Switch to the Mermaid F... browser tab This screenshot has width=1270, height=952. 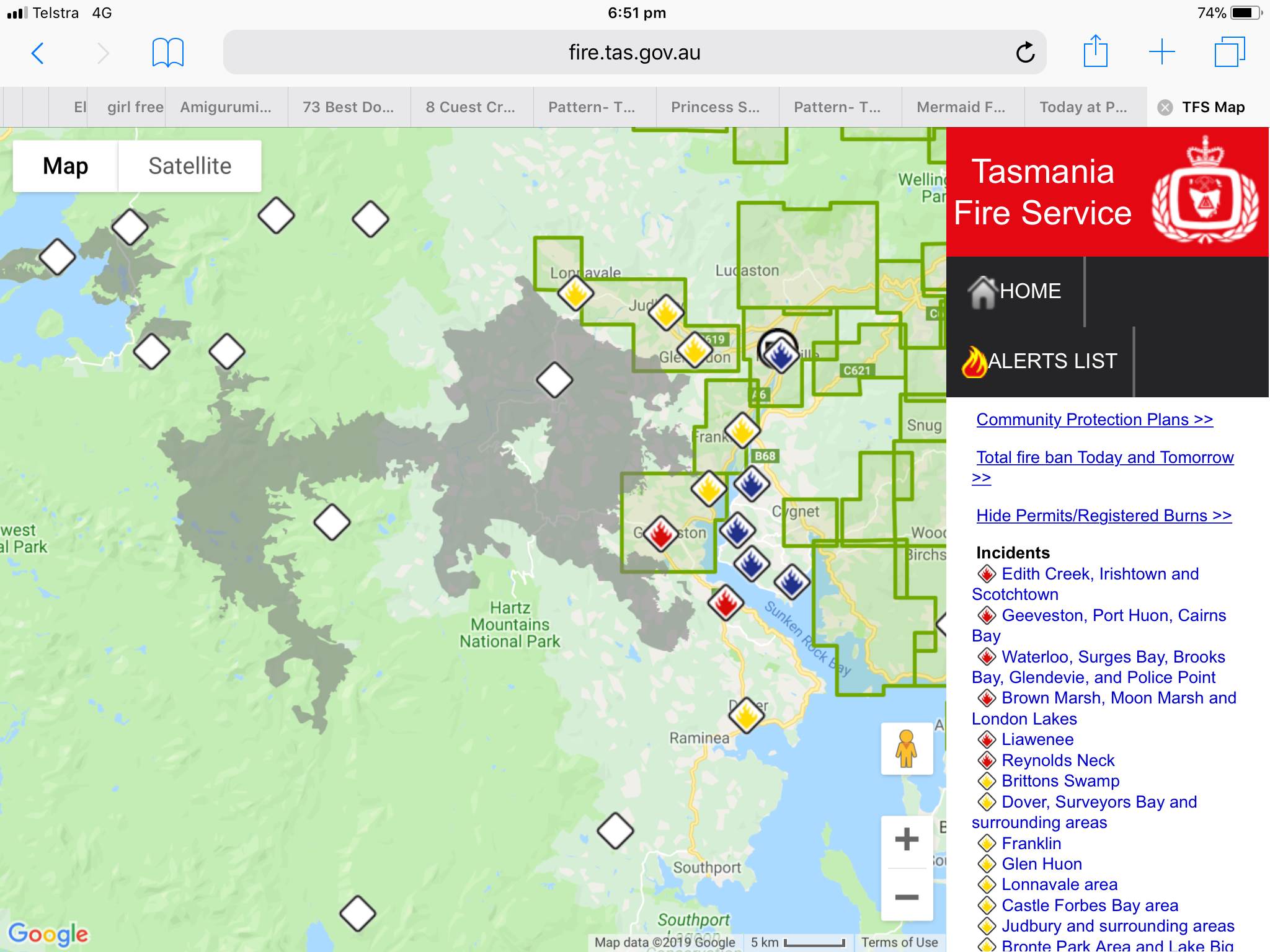point(961,107)
